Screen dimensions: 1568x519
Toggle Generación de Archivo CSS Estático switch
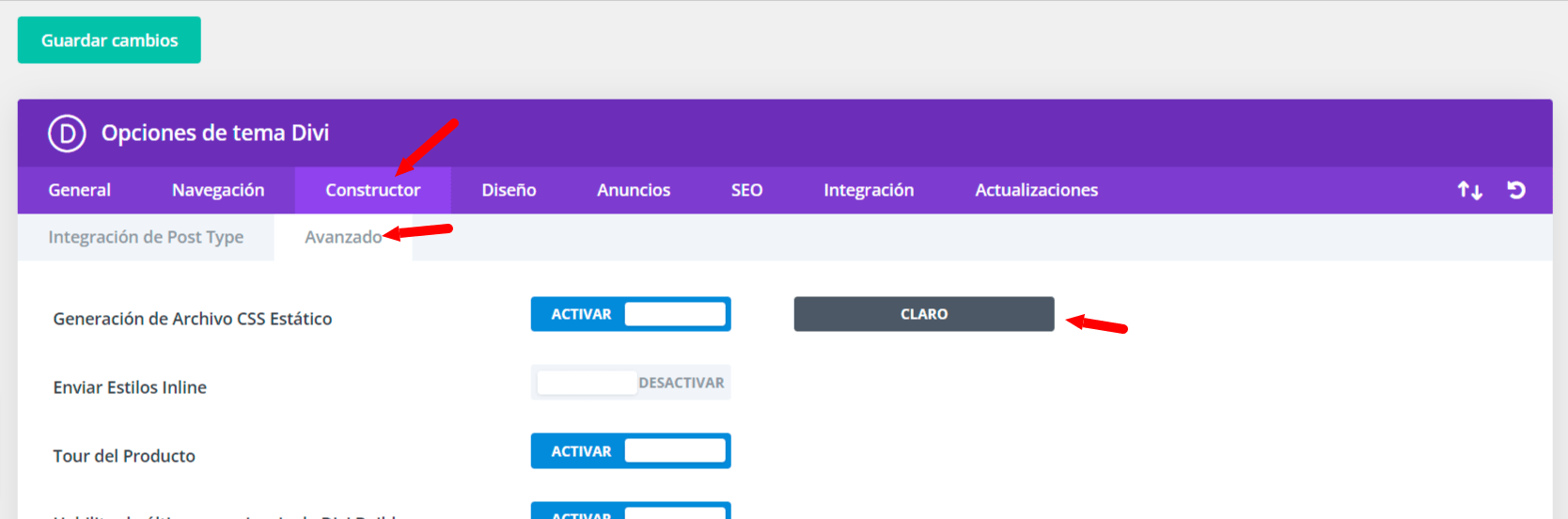(631, 314)
